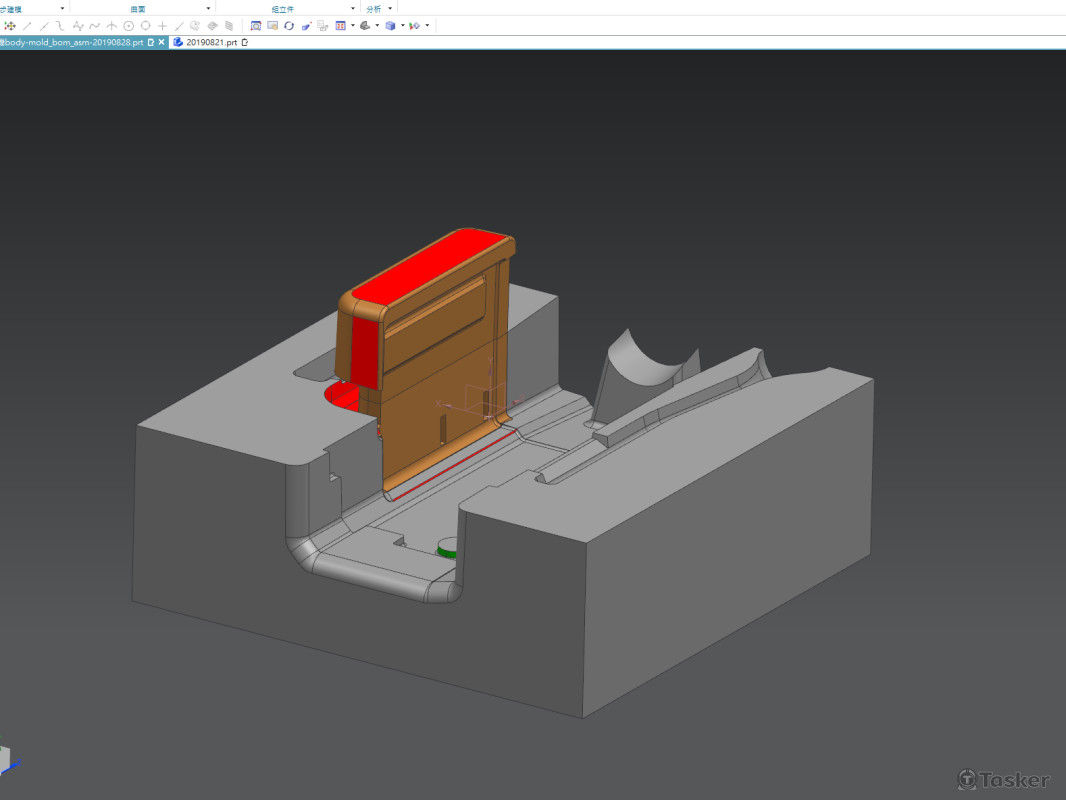
Task: Open the dropdown arrow beside the blue cube
Action: pos(402,26)
